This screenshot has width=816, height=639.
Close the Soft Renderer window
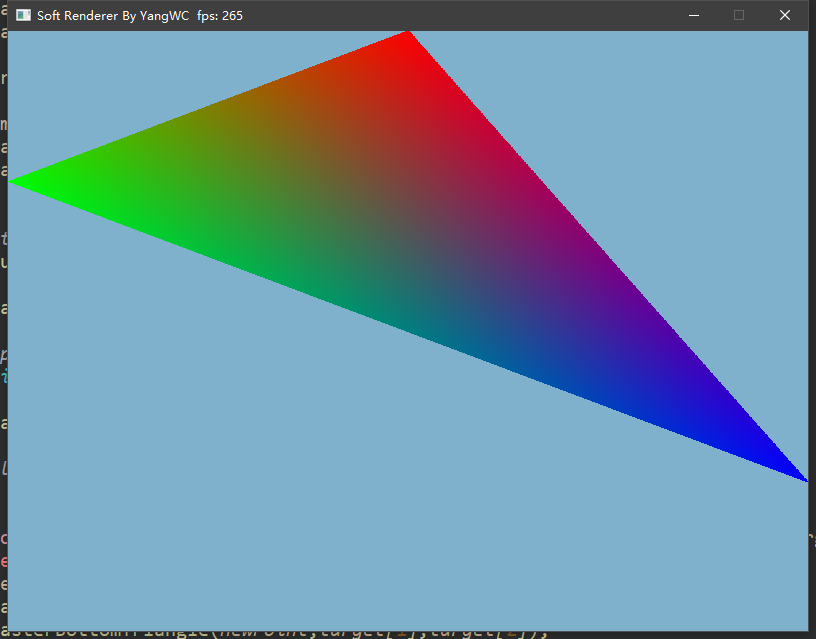(x=785, y=16)
